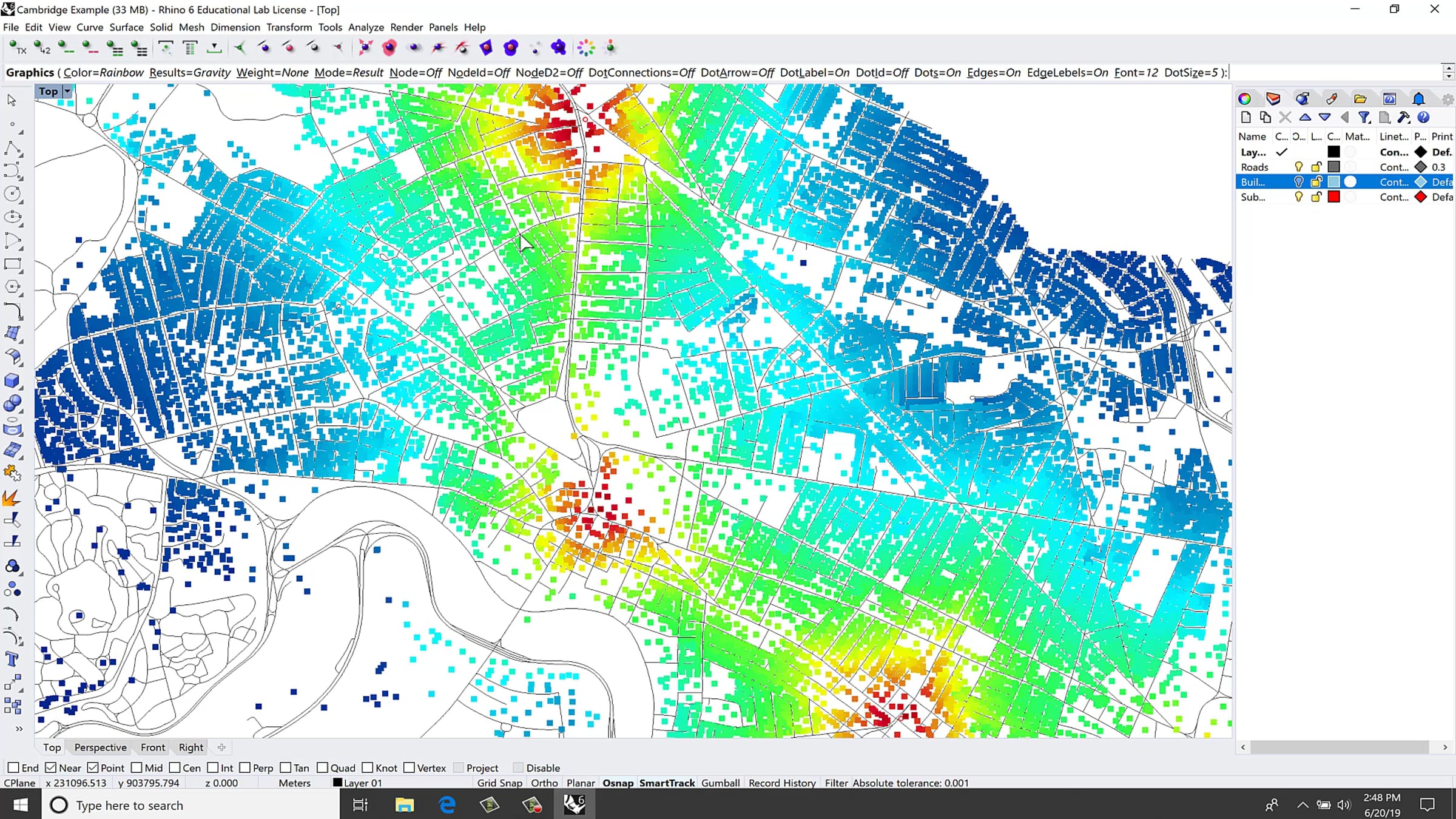Uncheck the Near osnap checkbox
Image resolution: width=1456 pixels, height=819 pixels.
(x=51, y=767)
